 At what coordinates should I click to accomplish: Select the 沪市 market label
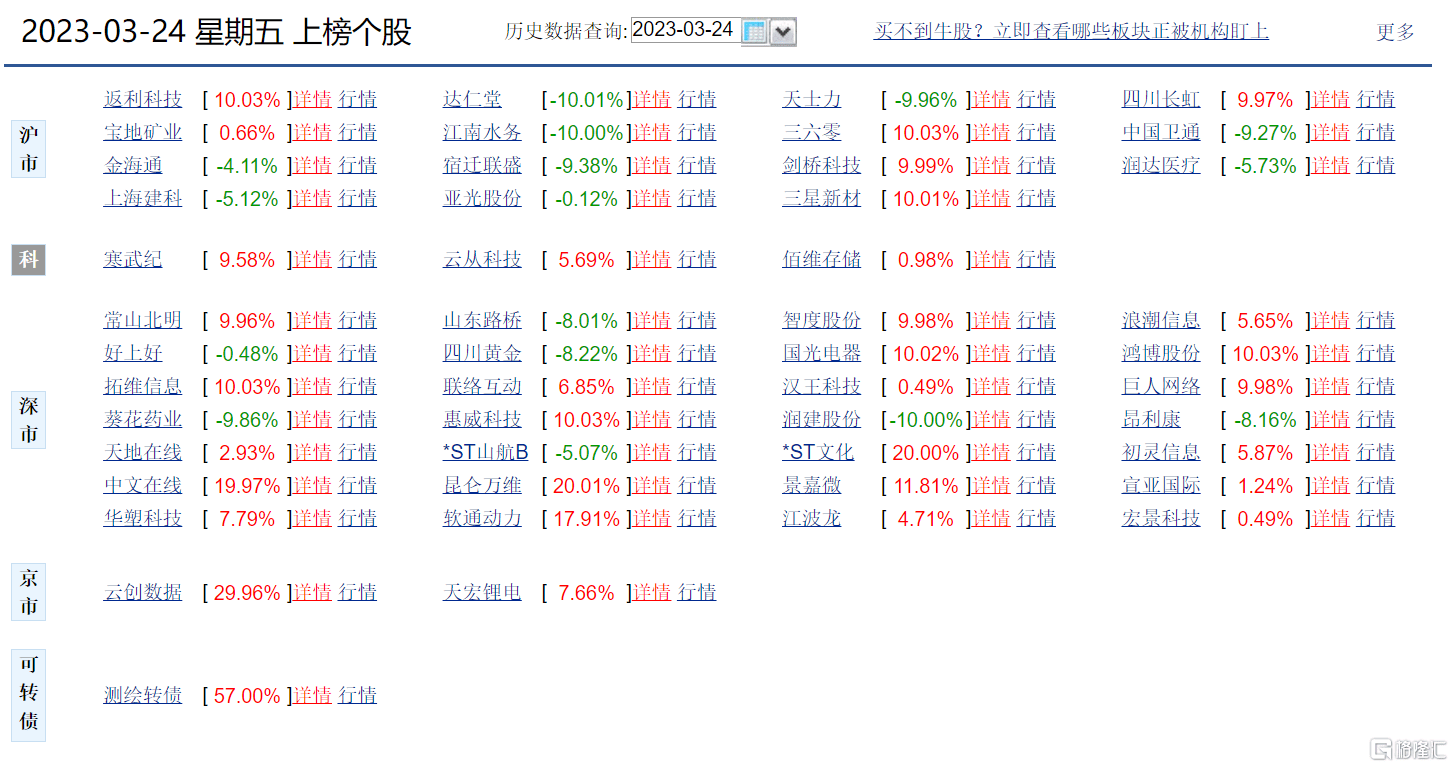pyautogui.click(x=29, y=149)
